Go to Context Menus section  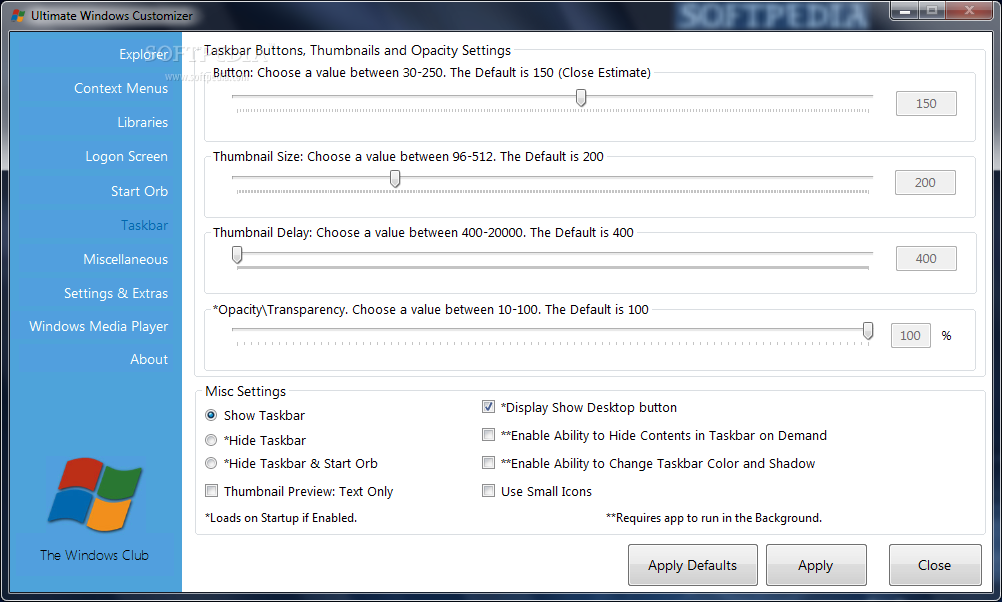(121, 88)
